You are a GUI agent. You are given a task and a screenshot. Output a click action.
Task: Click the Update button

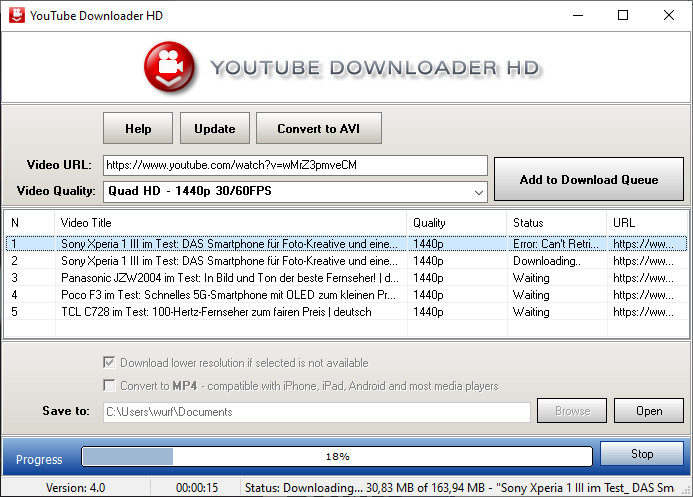pyautogui.click(x=214, y=128)
